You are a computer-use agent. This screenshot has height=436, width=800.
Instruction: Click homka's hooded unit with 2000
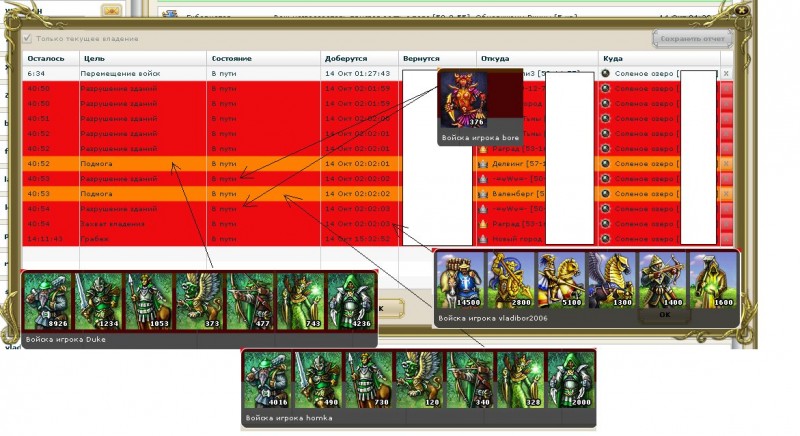click(x=571, y=380)
